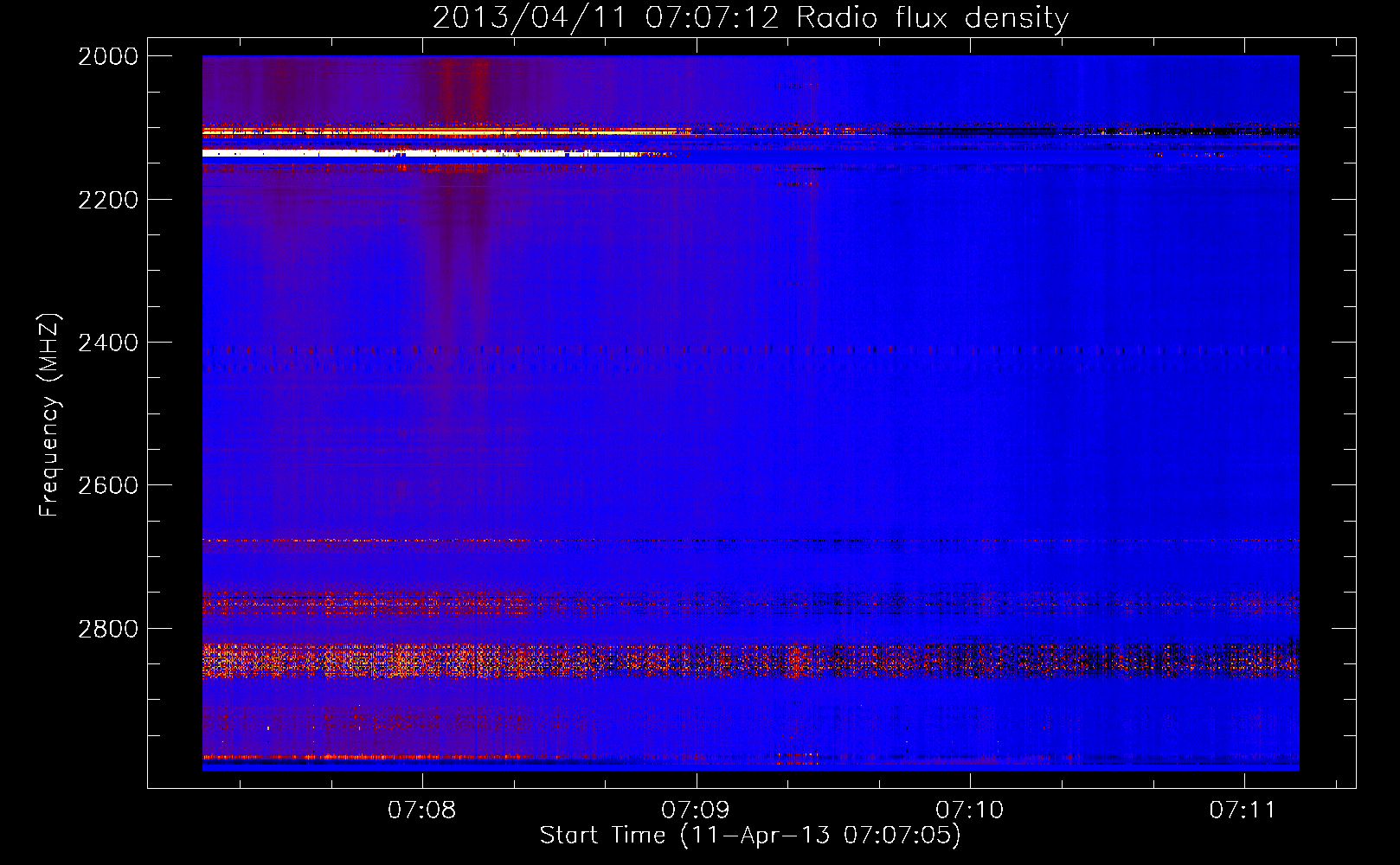
Task: Click the 2600 frequency tick label
Action: (x=108, y=485)
